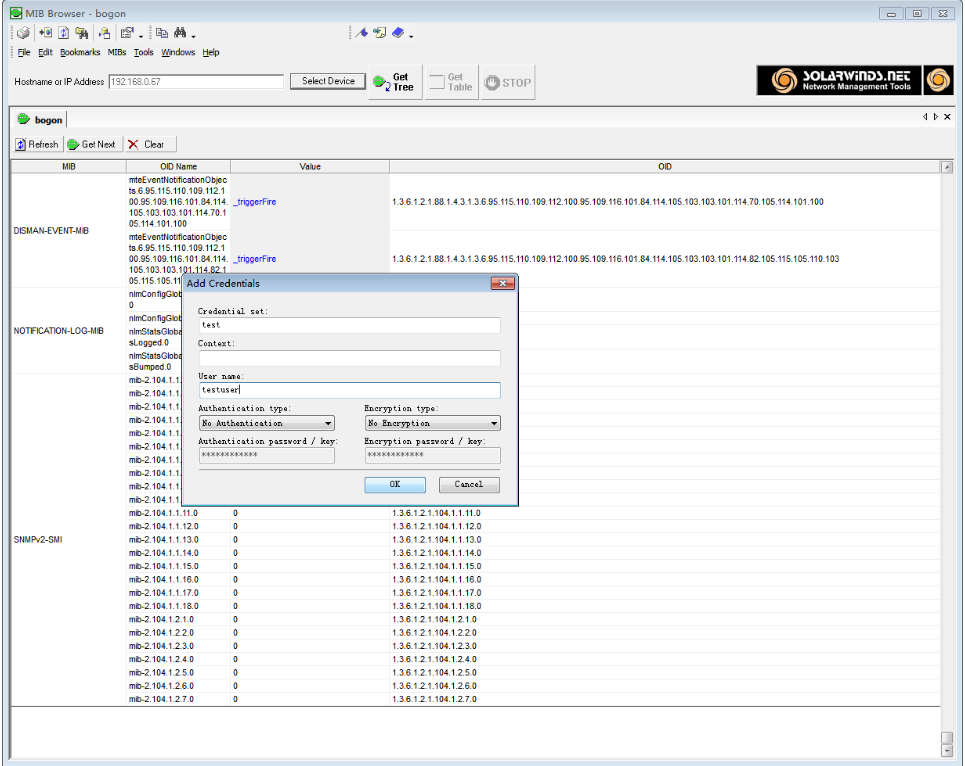This screenshot has height=766, width=965.
Task: Click the blue book MIBs toolbar icon
Action: (399, 33)
